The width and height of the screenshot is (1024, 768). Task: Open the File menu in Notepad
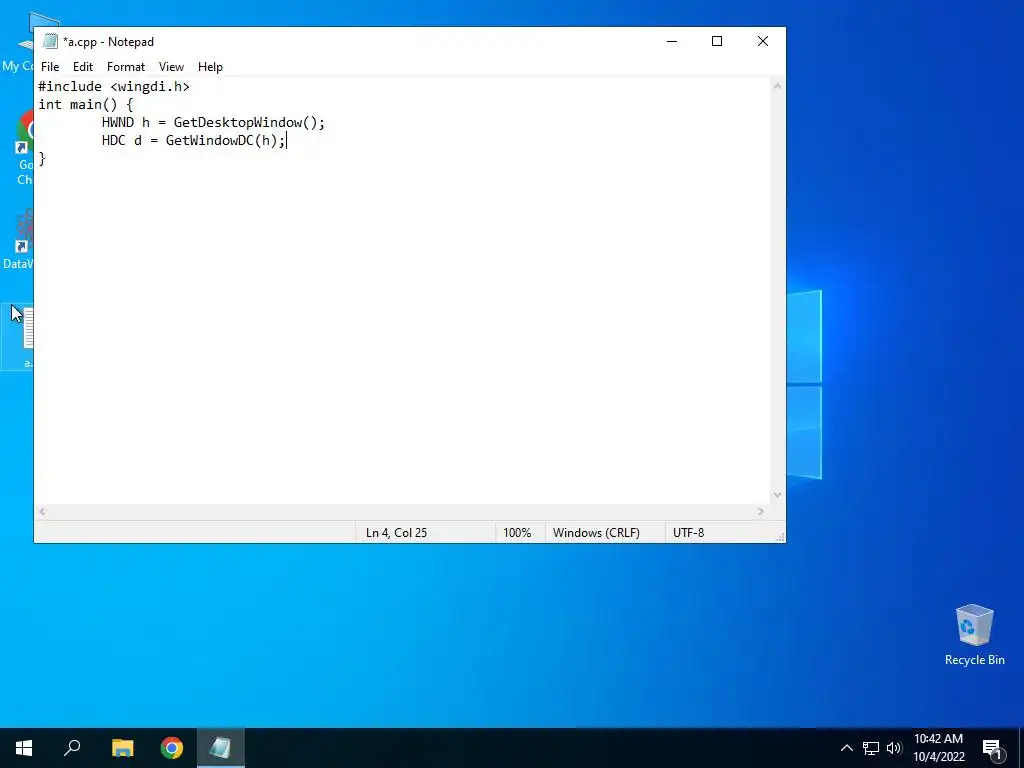(x=50, y=67)
